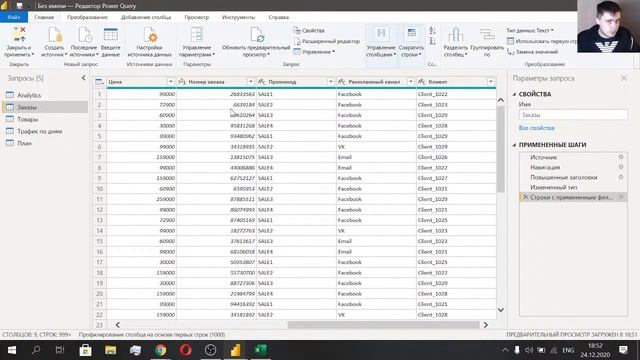The width and height of the screenshot is (640, 360).
Task: Open gear for Повышенные заголовки step
Action: click(621, 177)
